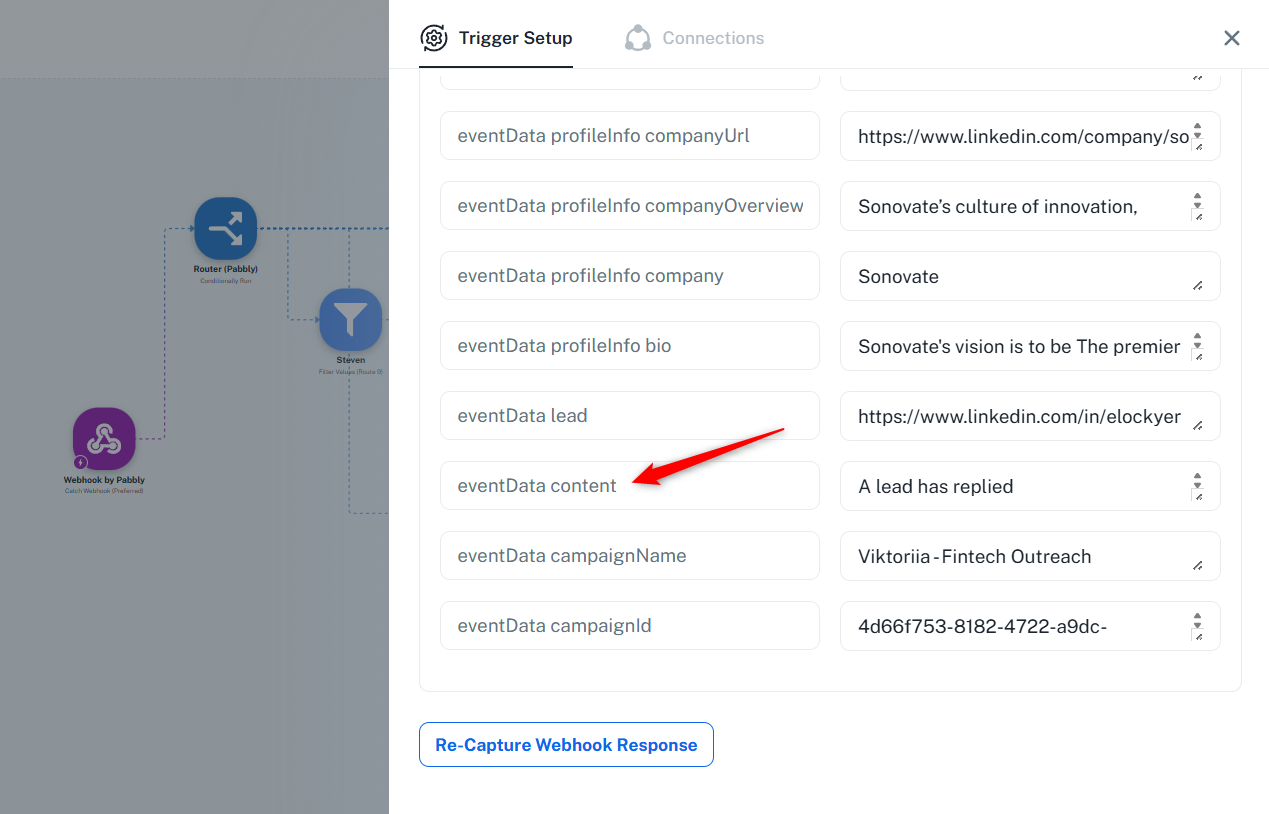Close the Trigger Setup panel
This screenshot has height=814, width=1269.
coord(1231,38)
